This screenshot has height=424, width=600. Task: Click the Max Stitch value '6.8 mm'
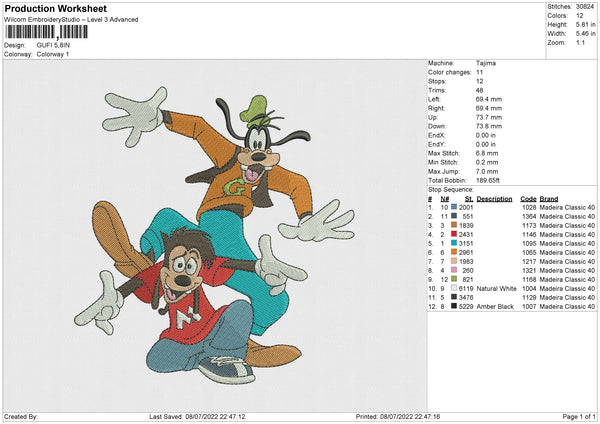click(x=487, y=153)
